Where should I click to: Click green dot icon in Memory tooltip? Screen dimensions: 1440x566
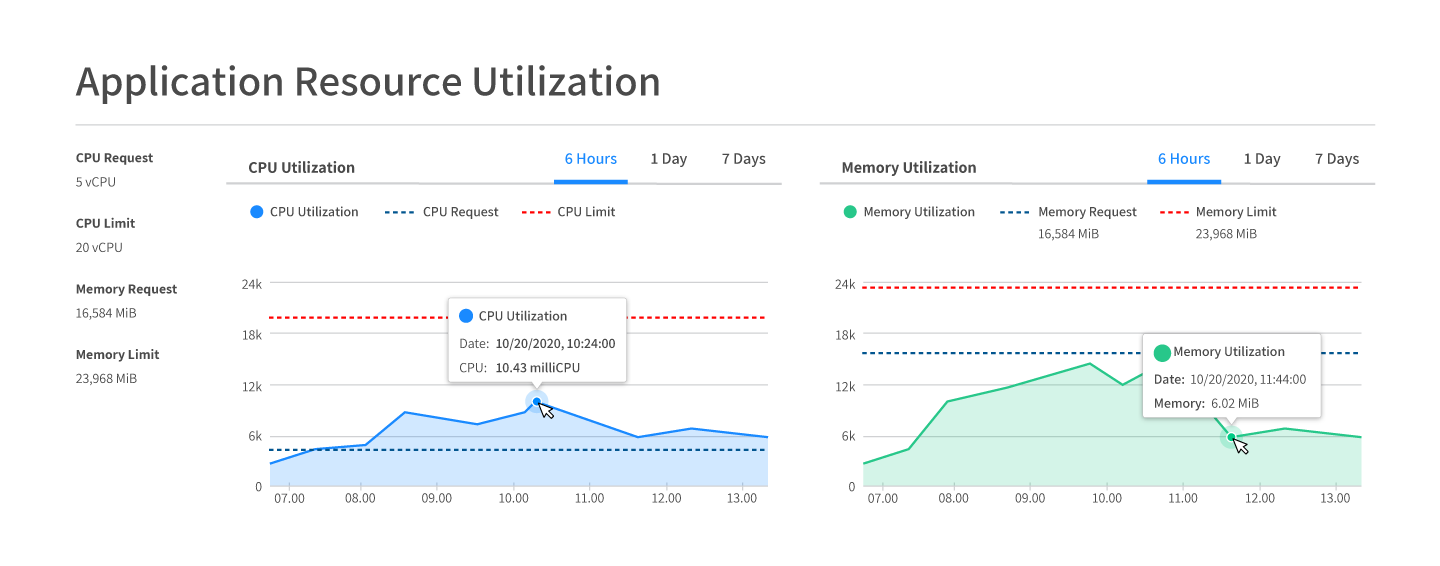tap(1161, 352)
